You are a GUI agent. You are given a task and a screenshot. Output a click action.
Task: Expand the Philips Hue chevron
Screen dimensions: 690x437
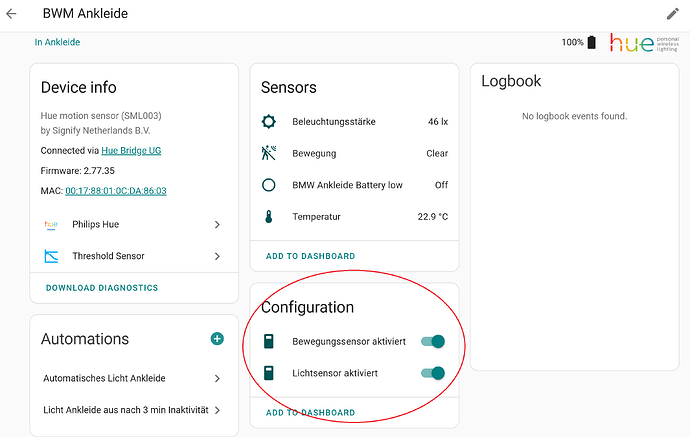click(x=217, y=224)
